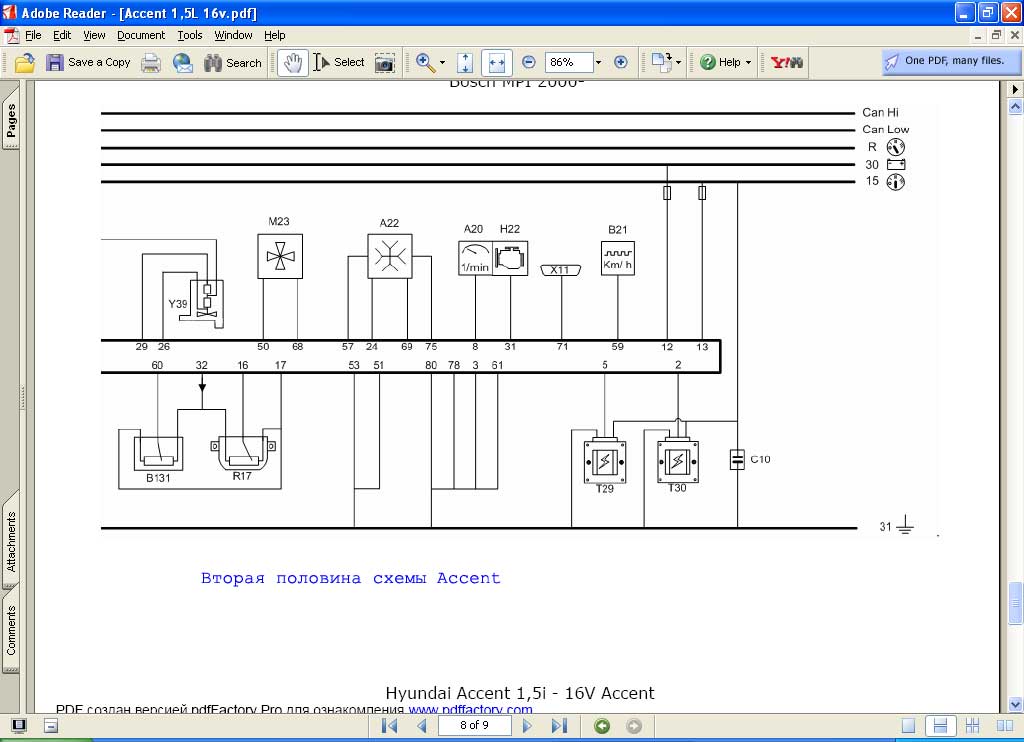1024x742 pixels.
Task: Click the E-mail globe envelope icon
Action: click(183, 63)
